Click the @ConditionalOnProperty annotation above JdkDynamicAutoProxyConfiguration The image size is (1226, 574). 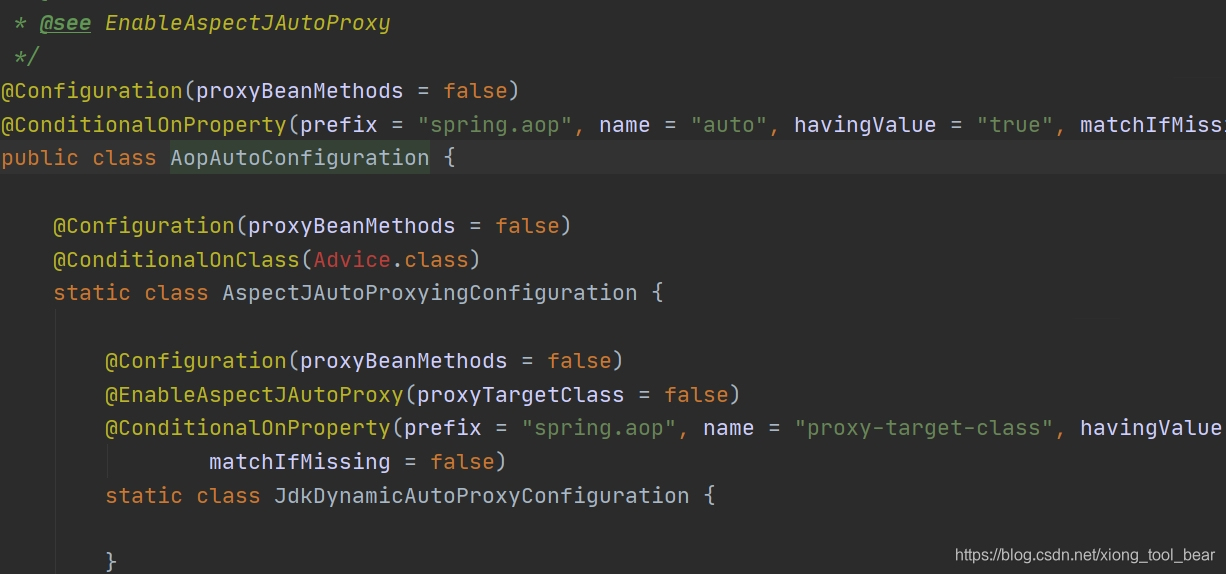tap(248, 428)
